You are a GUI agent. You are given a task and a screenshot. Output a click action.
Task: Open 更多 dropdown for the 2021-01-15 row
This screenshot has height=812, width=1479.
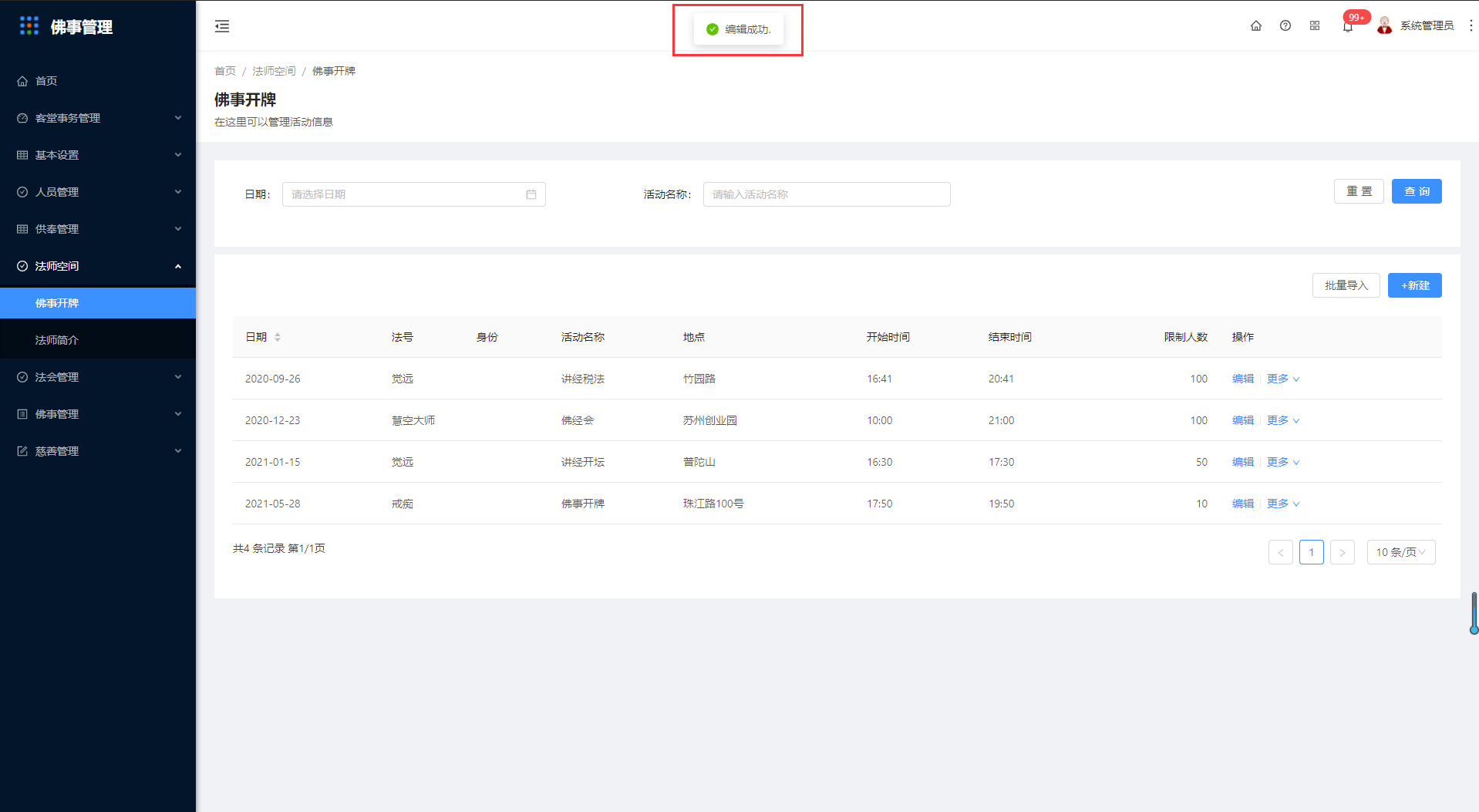tap(1283, 462)
